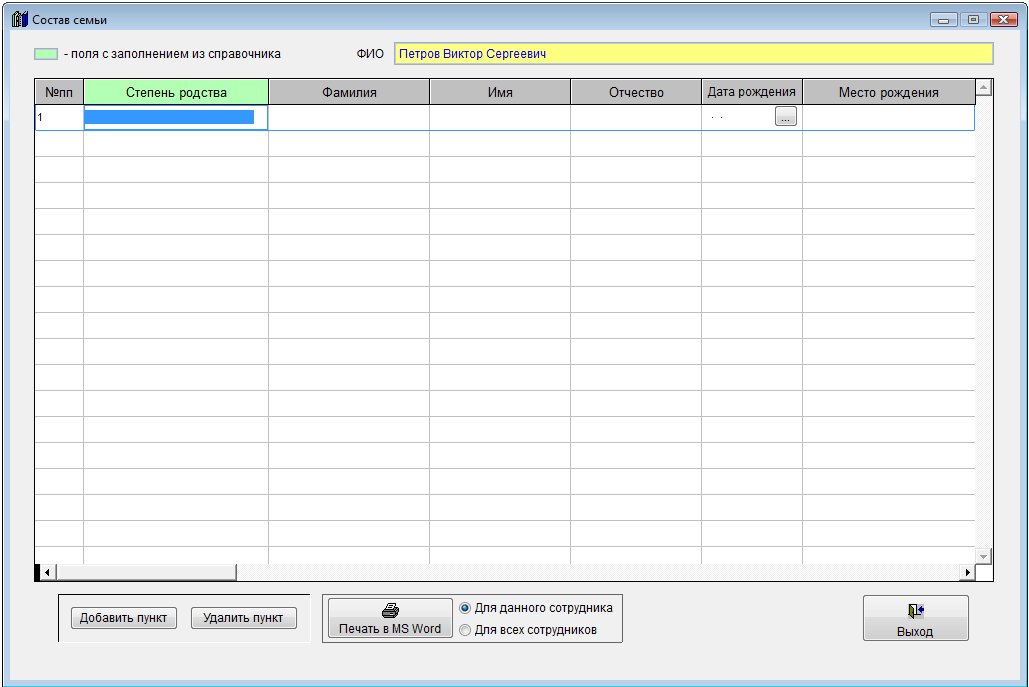The image size is (1029, 687).
Task: Click the Дата рождения column header
Action: pyautogui.click(x=751, y=92)
